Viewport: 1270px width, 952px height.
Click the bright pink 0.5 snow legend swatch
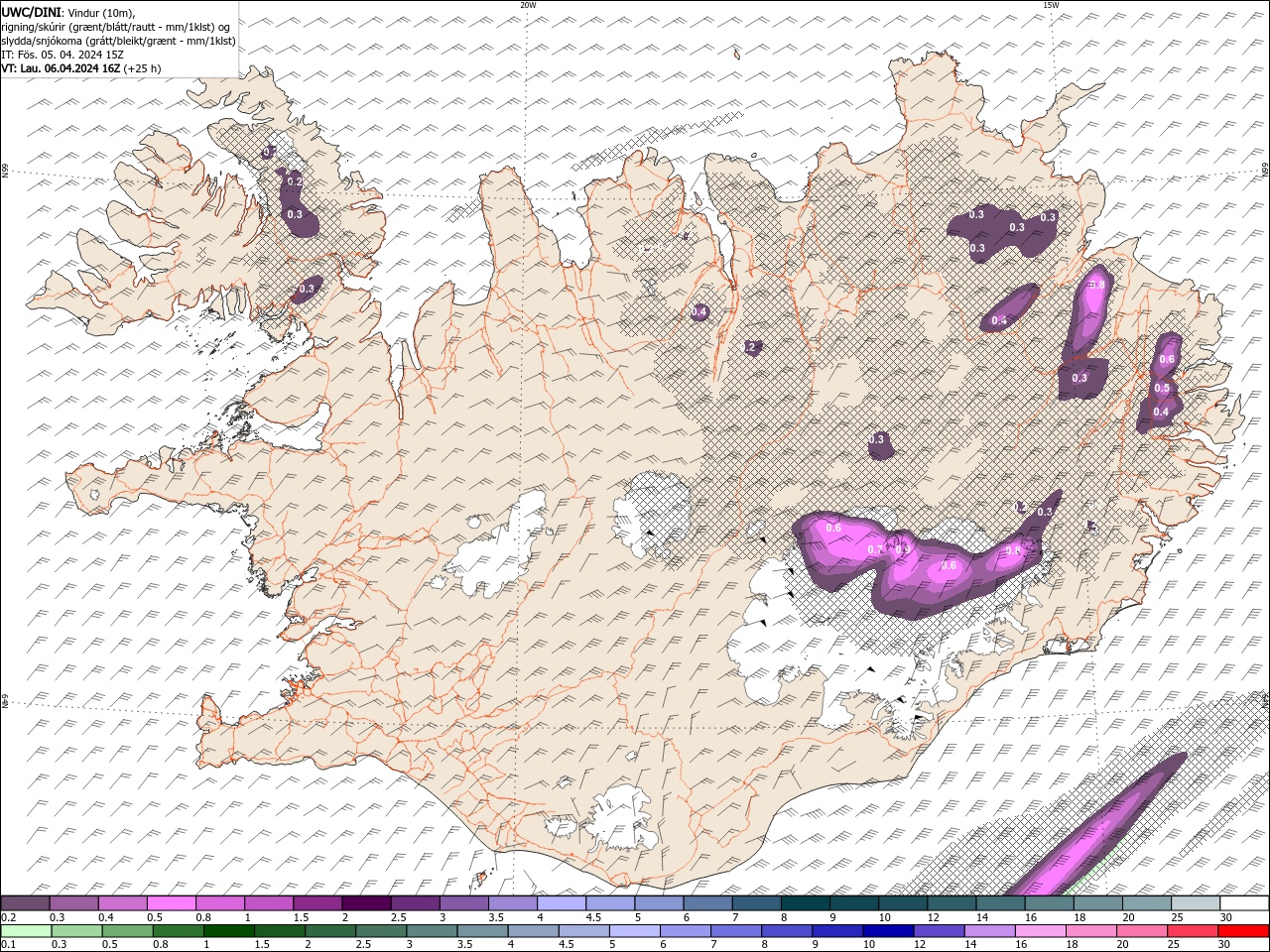tap(172, 903)
